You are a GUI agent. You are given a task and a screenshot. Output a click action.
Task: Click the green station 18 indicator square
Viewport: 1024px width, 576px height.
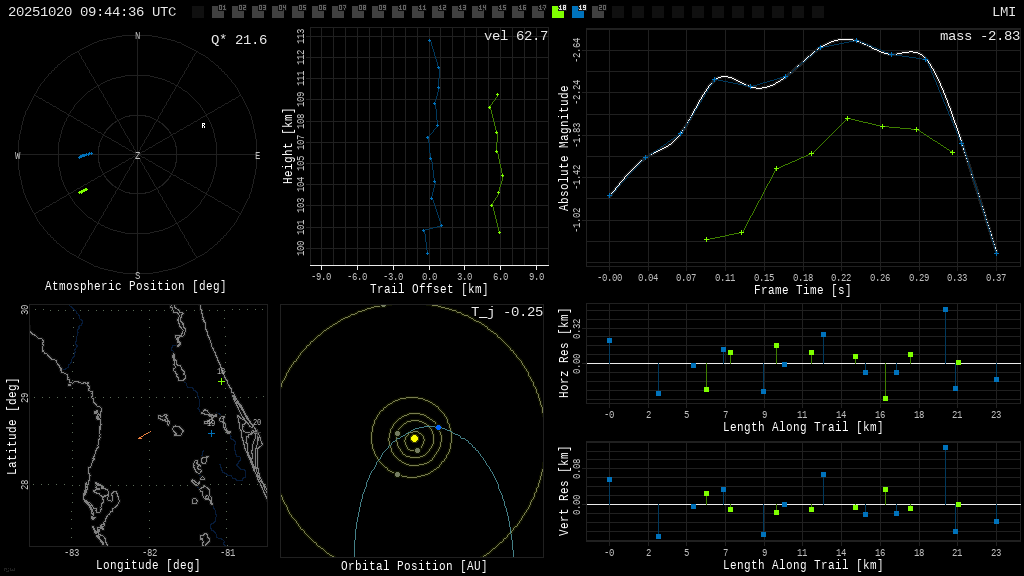[558, 13]
